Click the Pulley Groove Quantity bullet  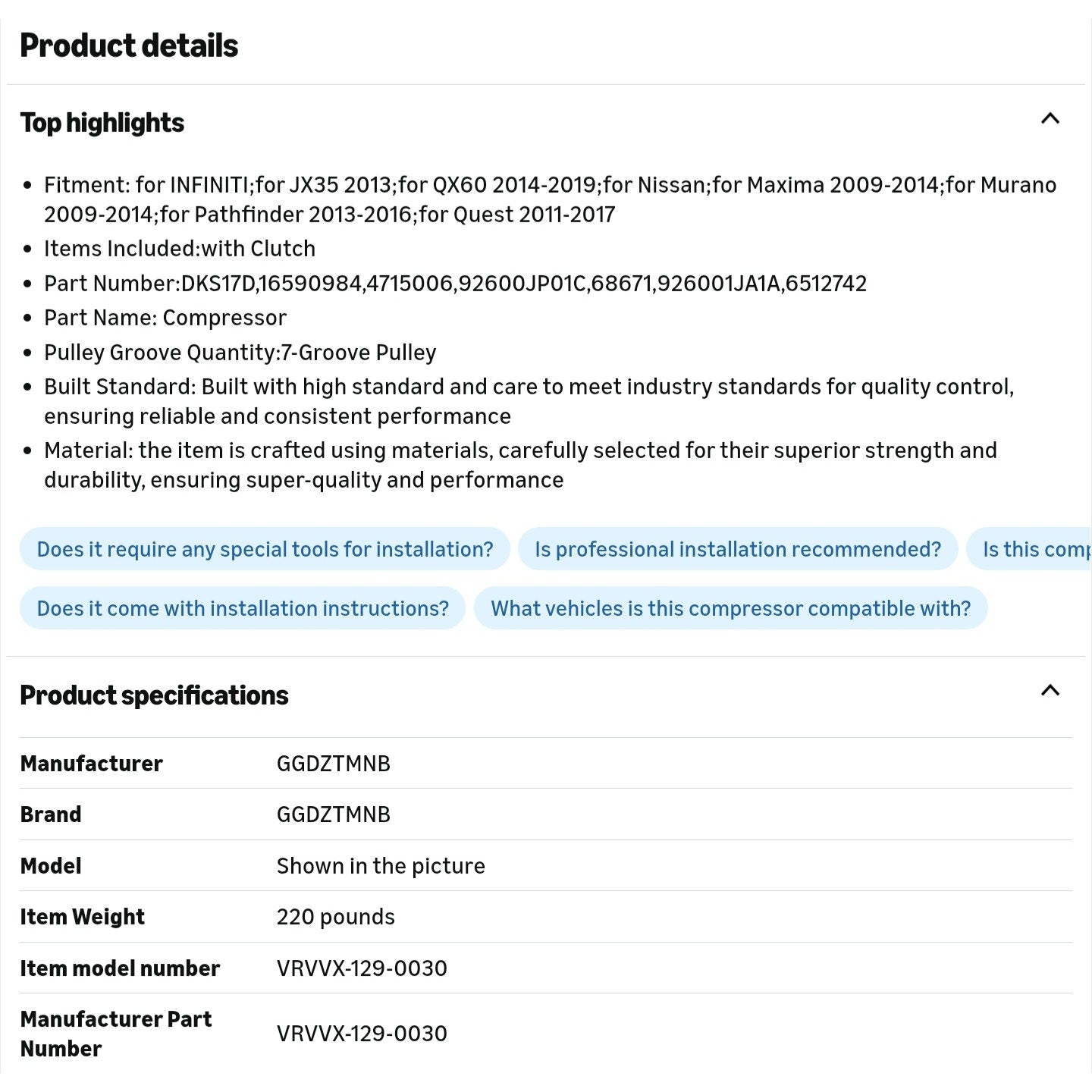[240, 353]
